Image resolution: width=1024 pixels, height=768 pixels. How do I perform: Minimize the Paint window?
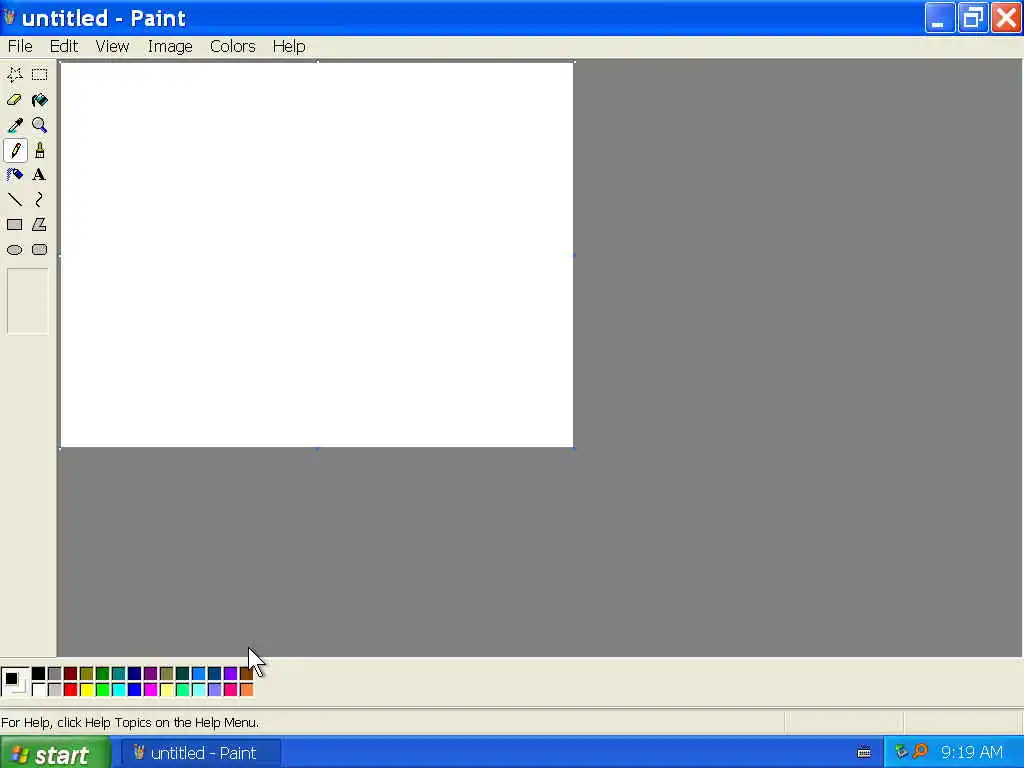click(940, 18)
